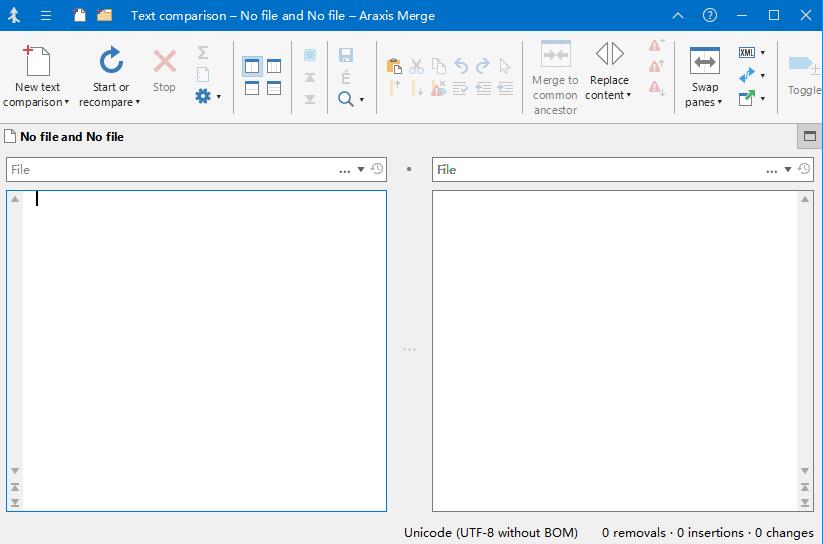Image resolution: width=823 pixels, height=544 pixels.
Task: Click the Copy pages icon
Action: [439, 66]
